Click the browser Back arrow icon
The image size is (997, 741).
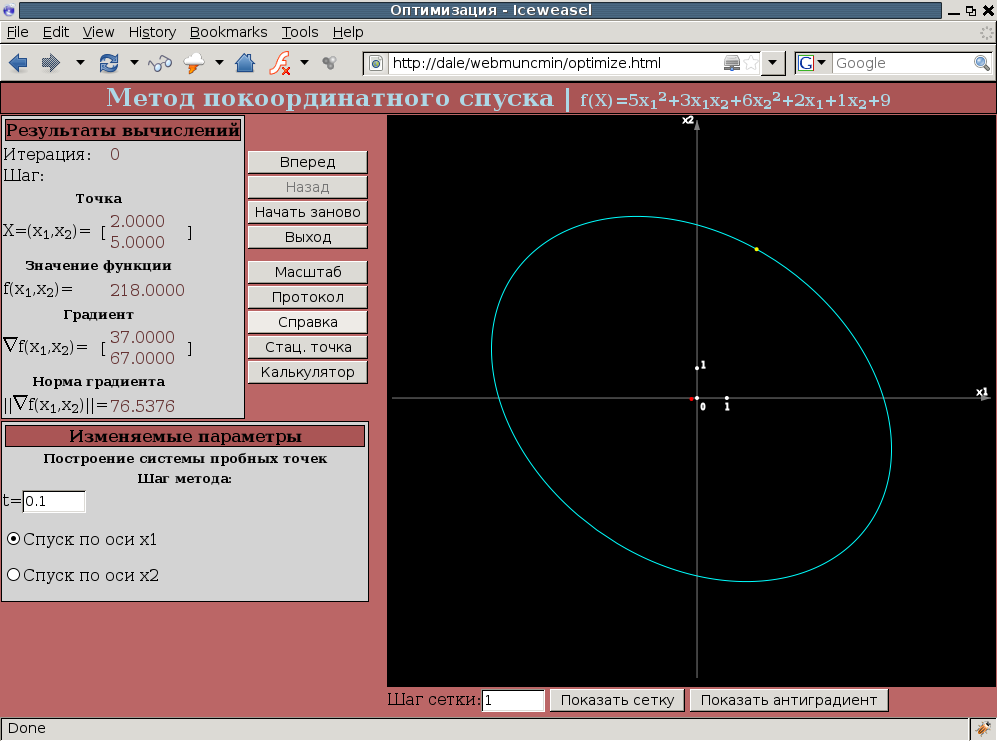18,63
